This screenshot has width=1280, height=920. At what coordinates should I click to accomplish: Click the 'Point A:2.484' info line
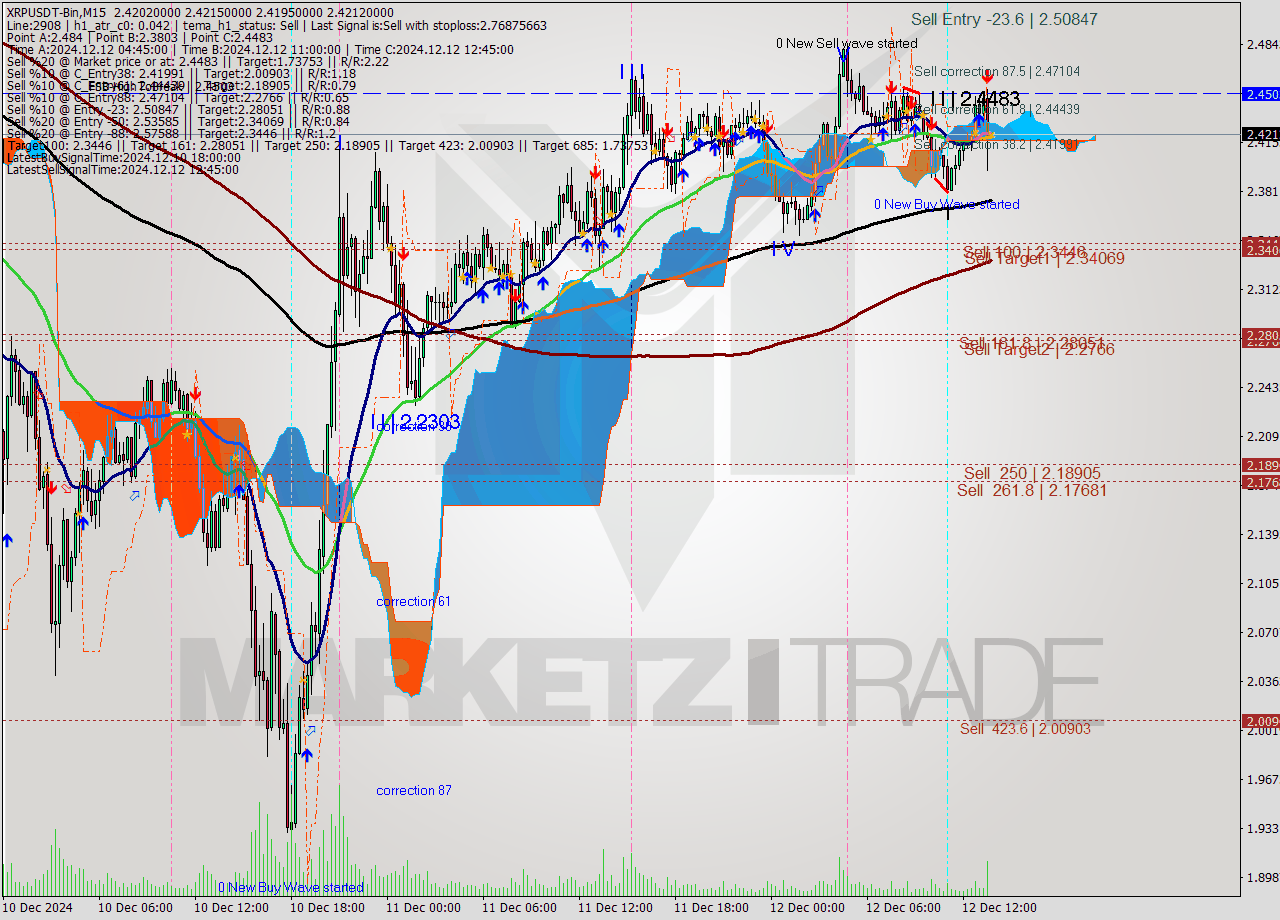pyautogui.click(x=139, y=37)
